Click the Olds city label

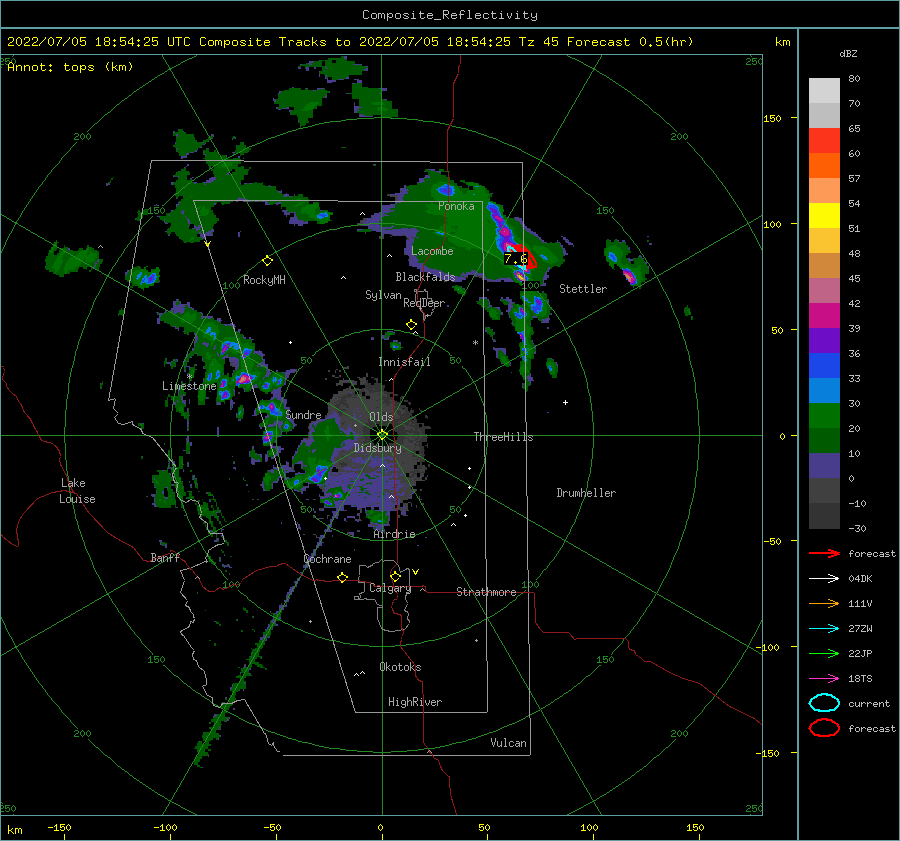(381, 417)
